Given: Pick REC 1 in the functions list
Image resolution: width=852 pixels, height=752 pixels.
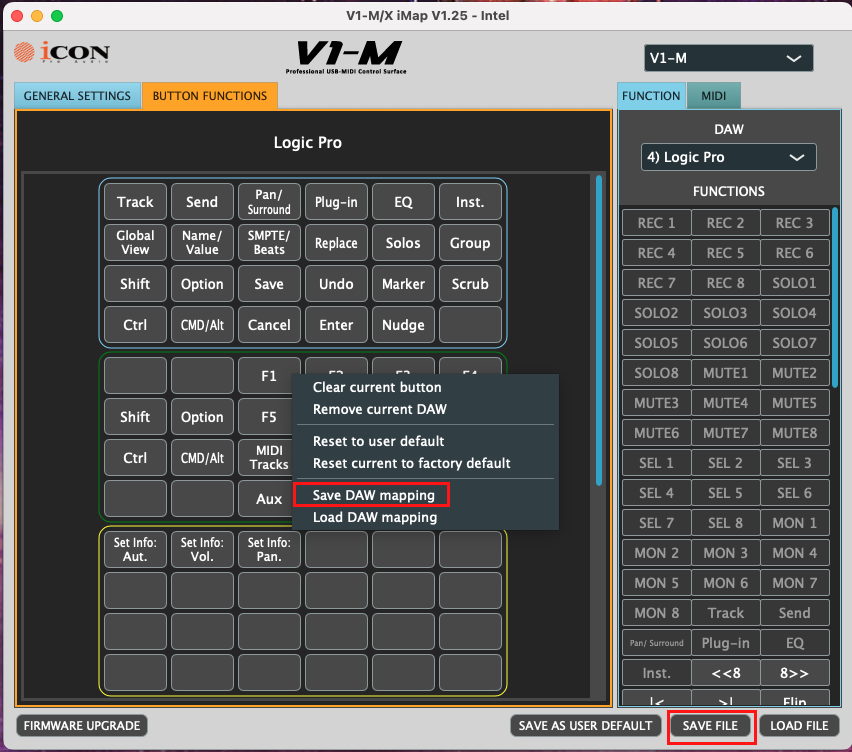Looking at the screenshot, I should pos(656,223).
